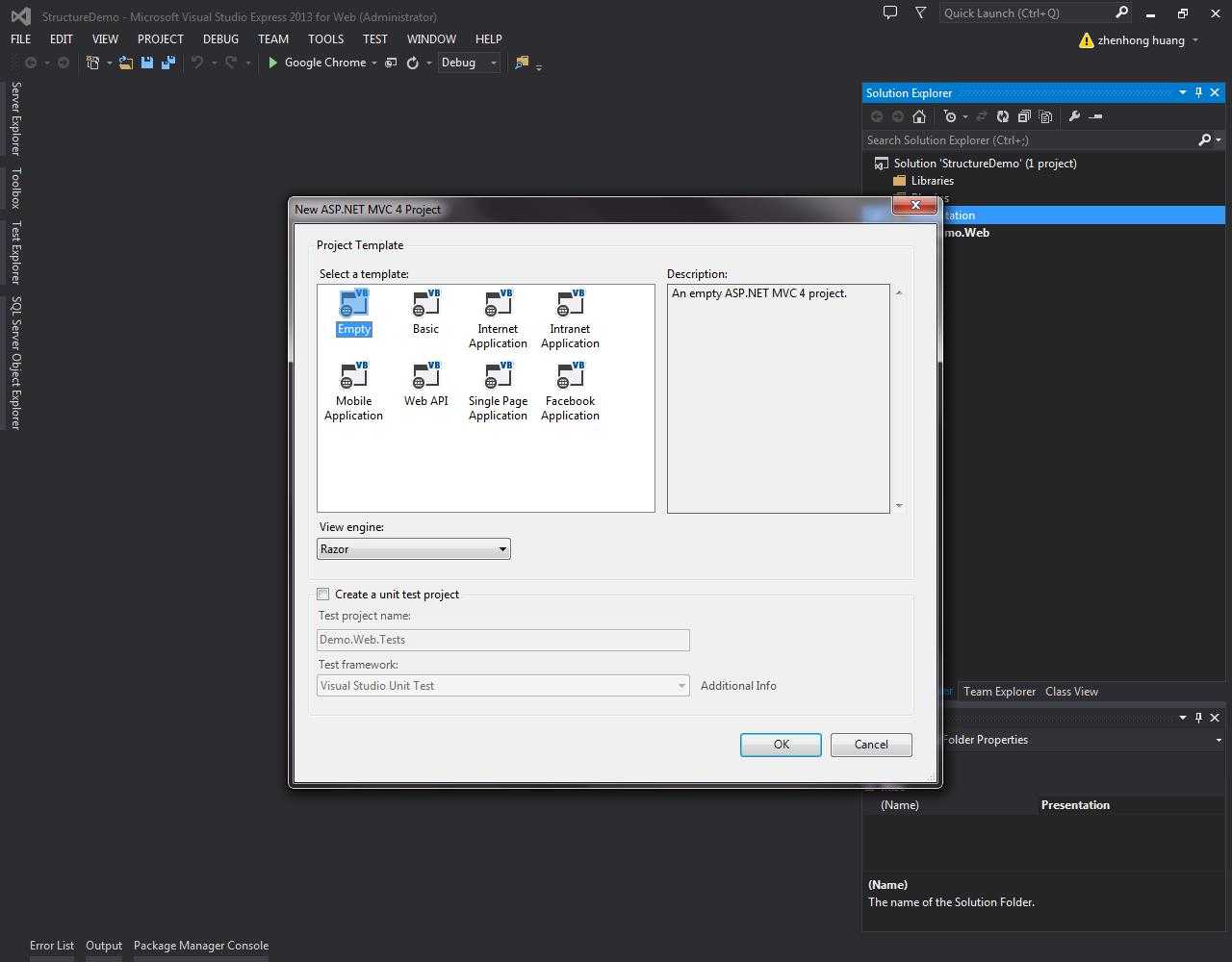The width and height of the screenshot is (1232, 962).
Task: Pin the Solution Explorer panel
Action: pyautogui.click(x=1198, y=92)
